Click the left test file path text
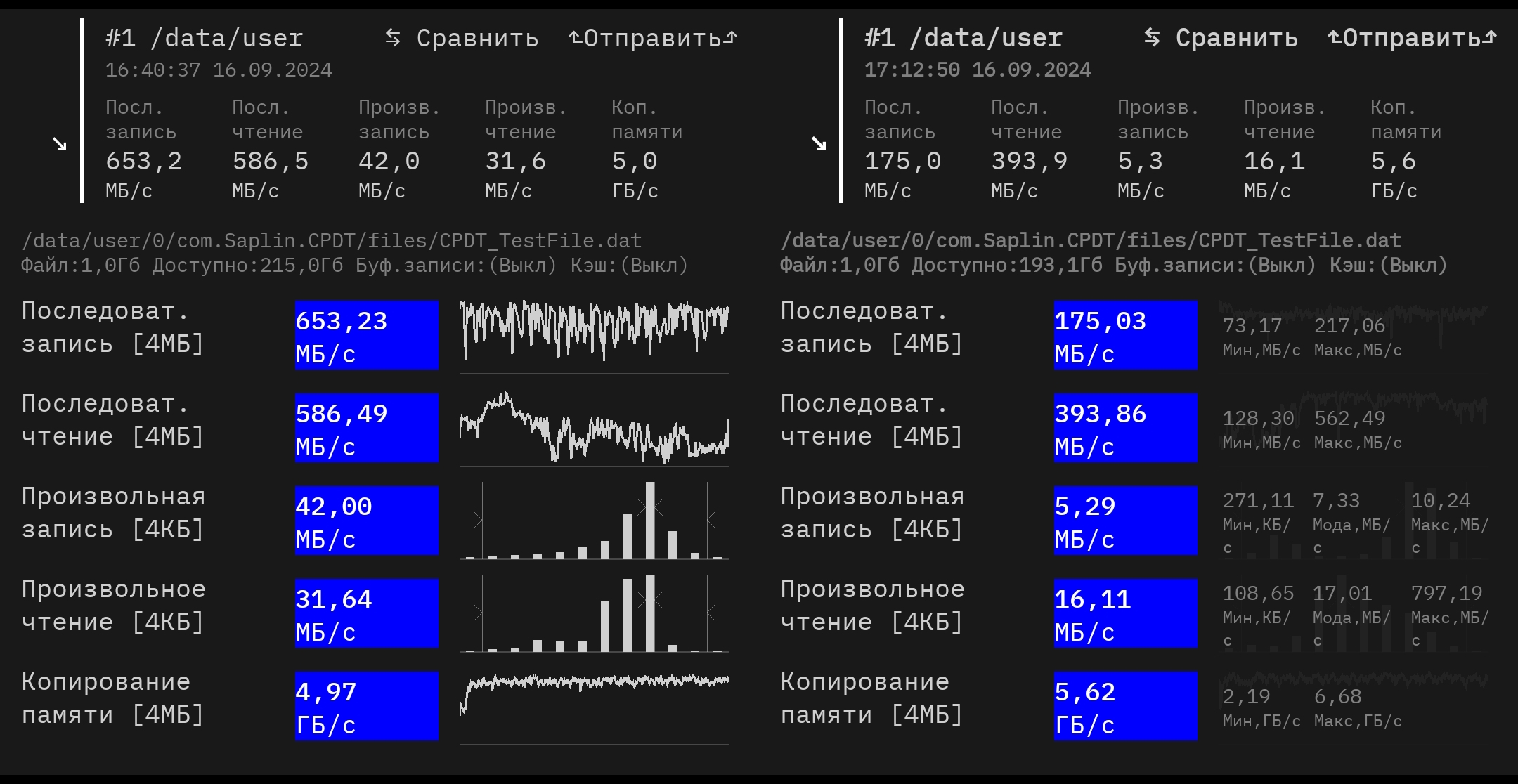Screen dimensions: 1518x784 (332, 241)
